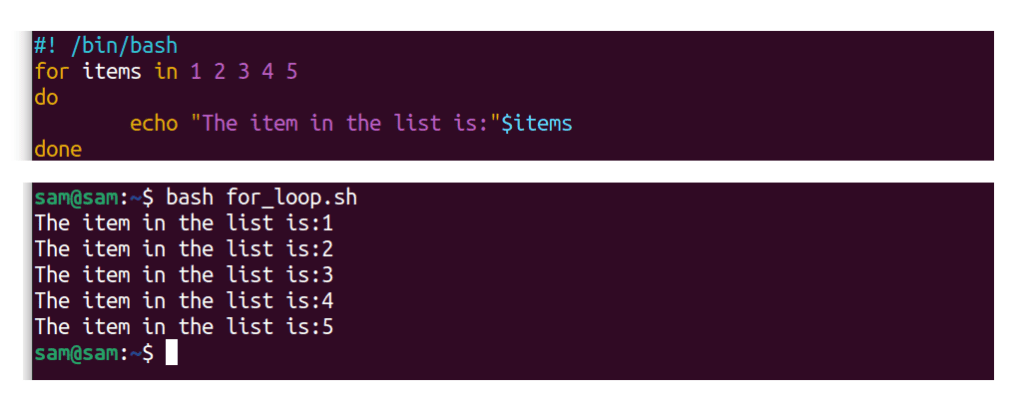Click the number 3 in the list
The image size is (1024, 412).
point(244,71)
